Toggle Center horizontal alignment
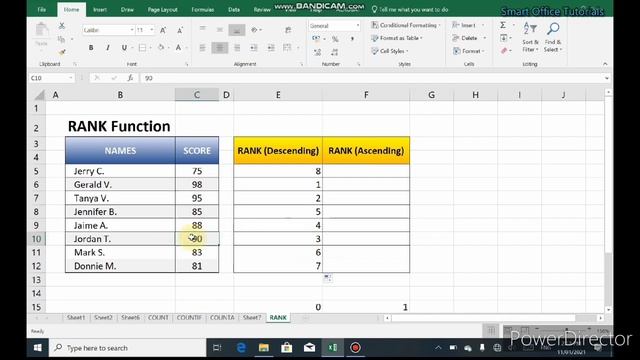640x360 pixels. 220,48
